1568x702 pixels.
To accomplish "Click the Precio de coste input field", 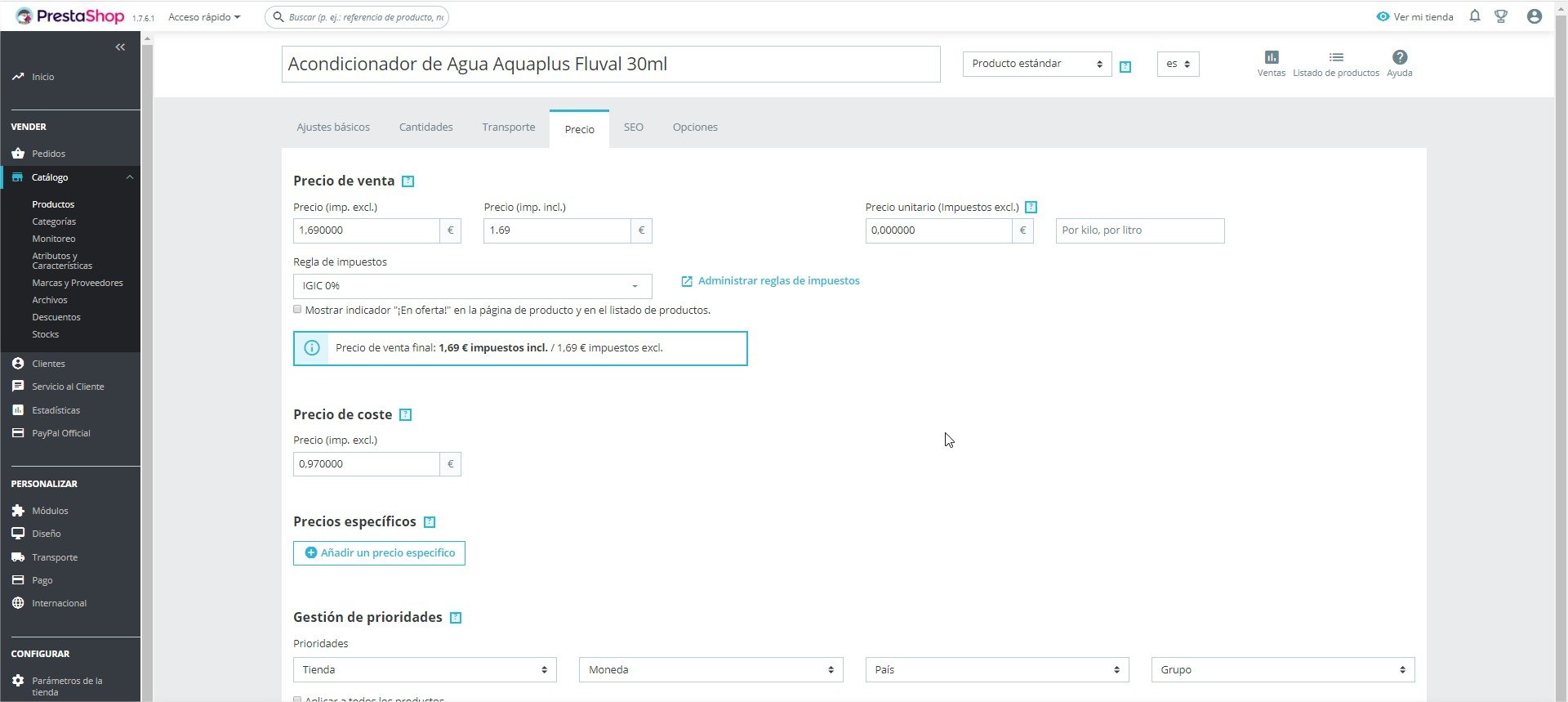I will click(366, 464).
